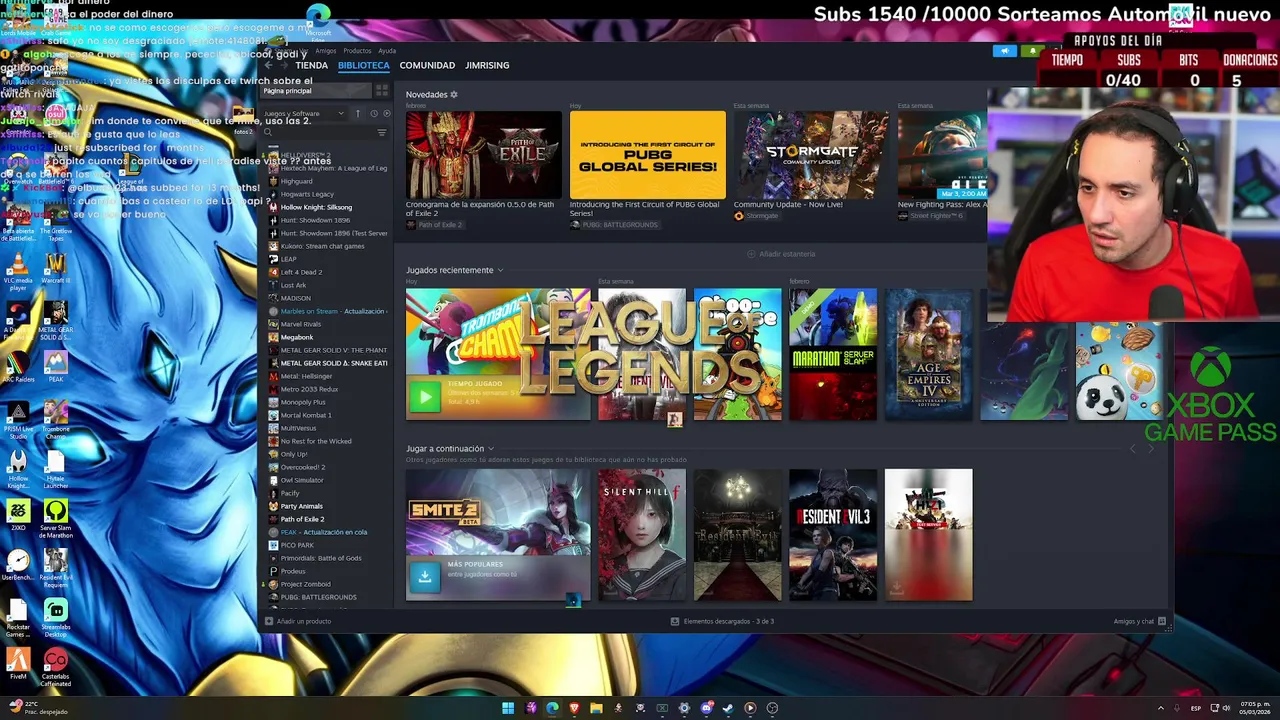Viewport: 1280px width, 720px height.
Task: Select the BIBLIOTECA tab
Action: (x=364, y=65)
